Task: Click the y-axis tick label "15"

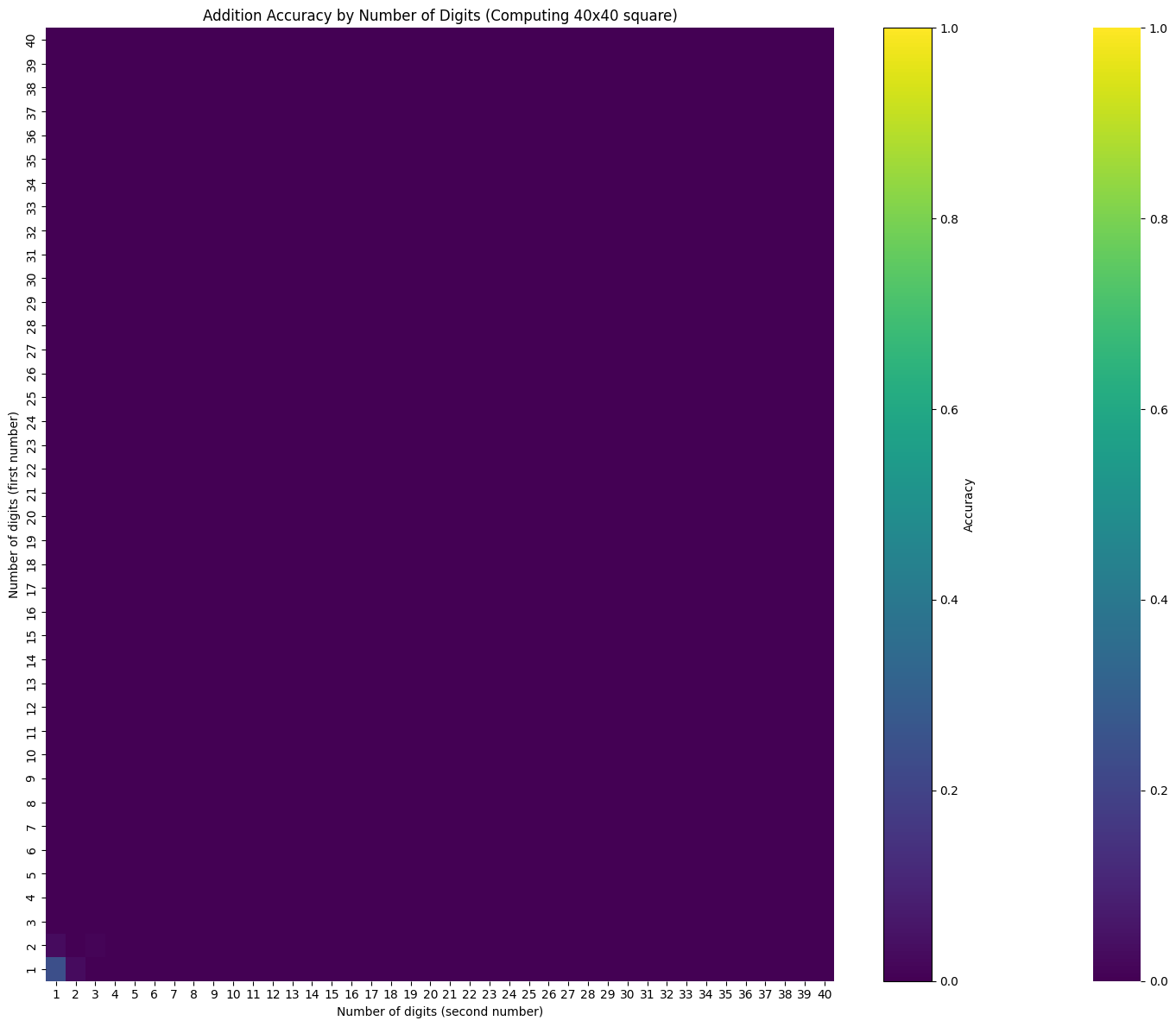Action: [32, 636]
